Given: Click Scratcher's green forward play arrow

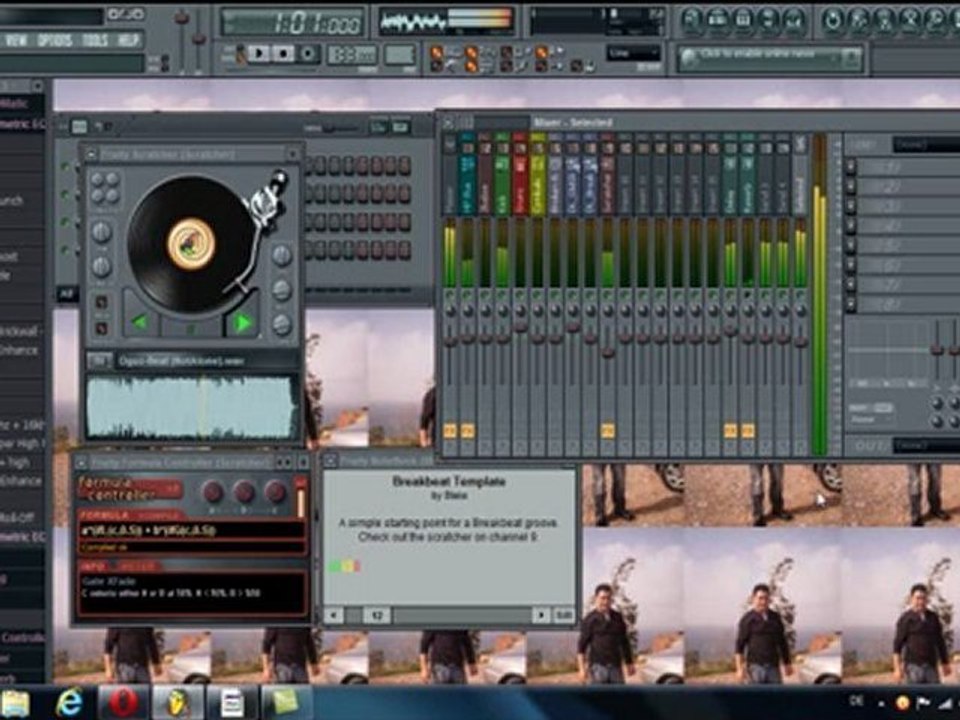Looking at the screenshot, I should click(242, 323).
